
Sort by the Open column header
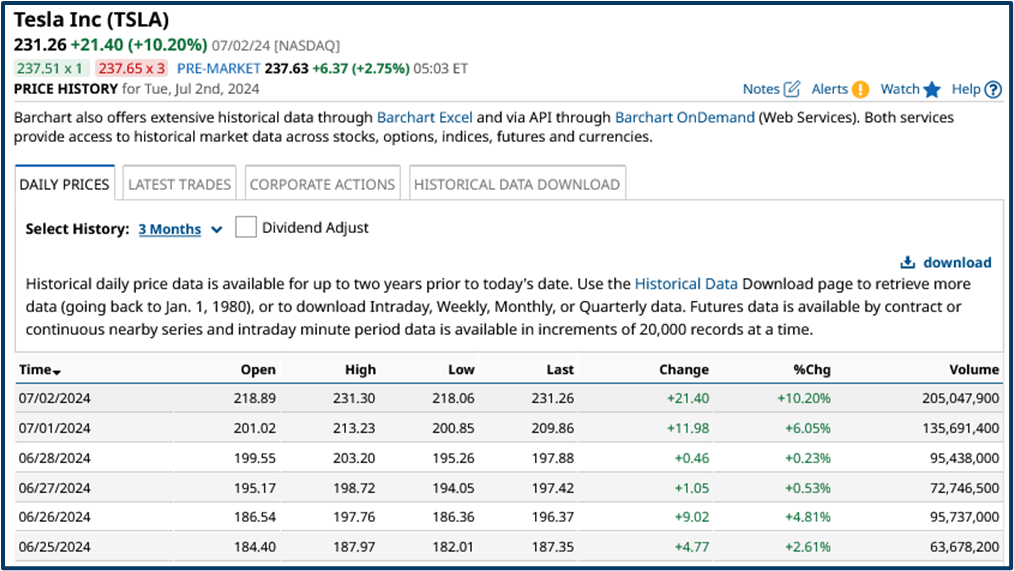tap(258, 369)
